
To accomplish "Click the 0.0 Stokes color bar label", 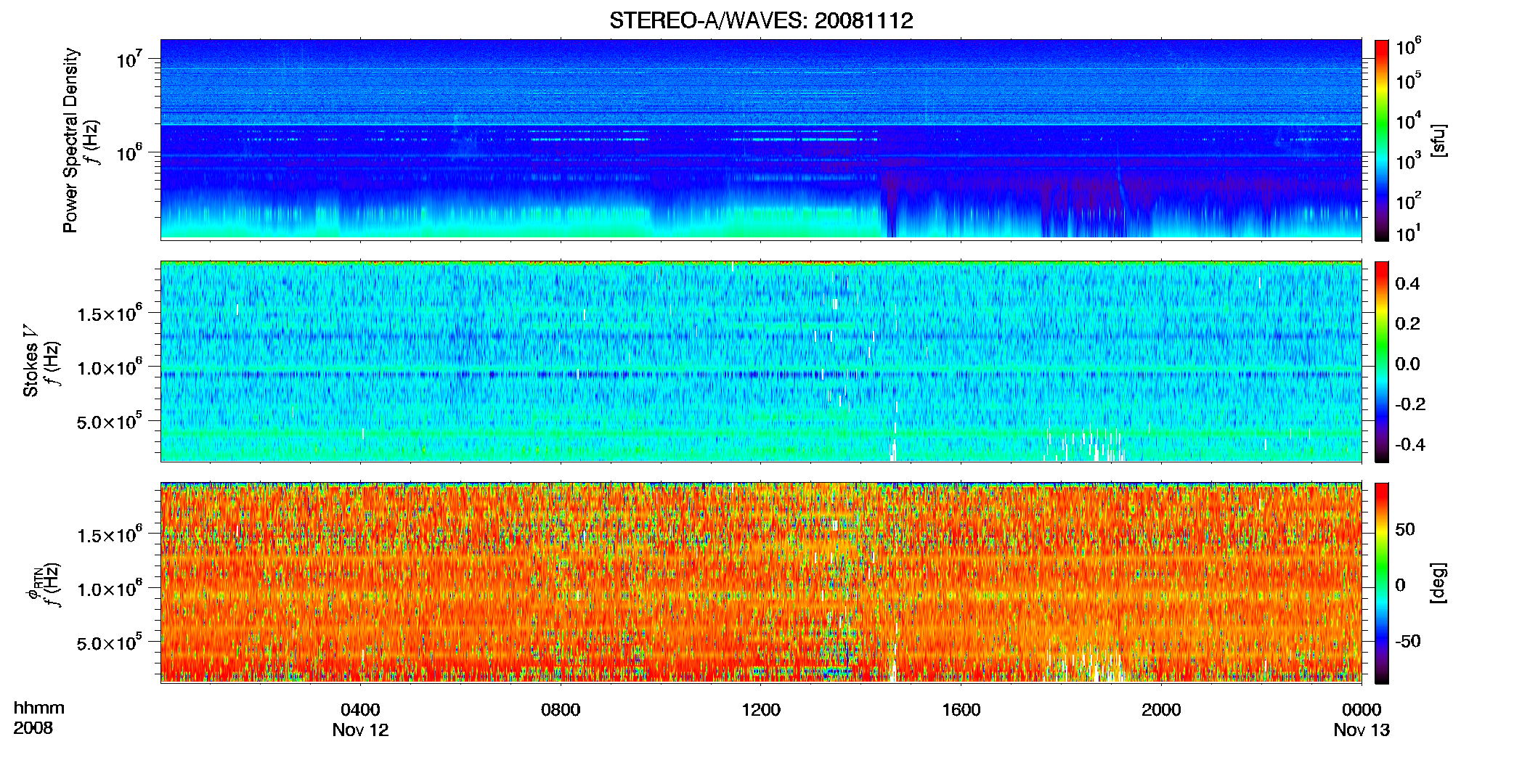I will coord(1407,364).
